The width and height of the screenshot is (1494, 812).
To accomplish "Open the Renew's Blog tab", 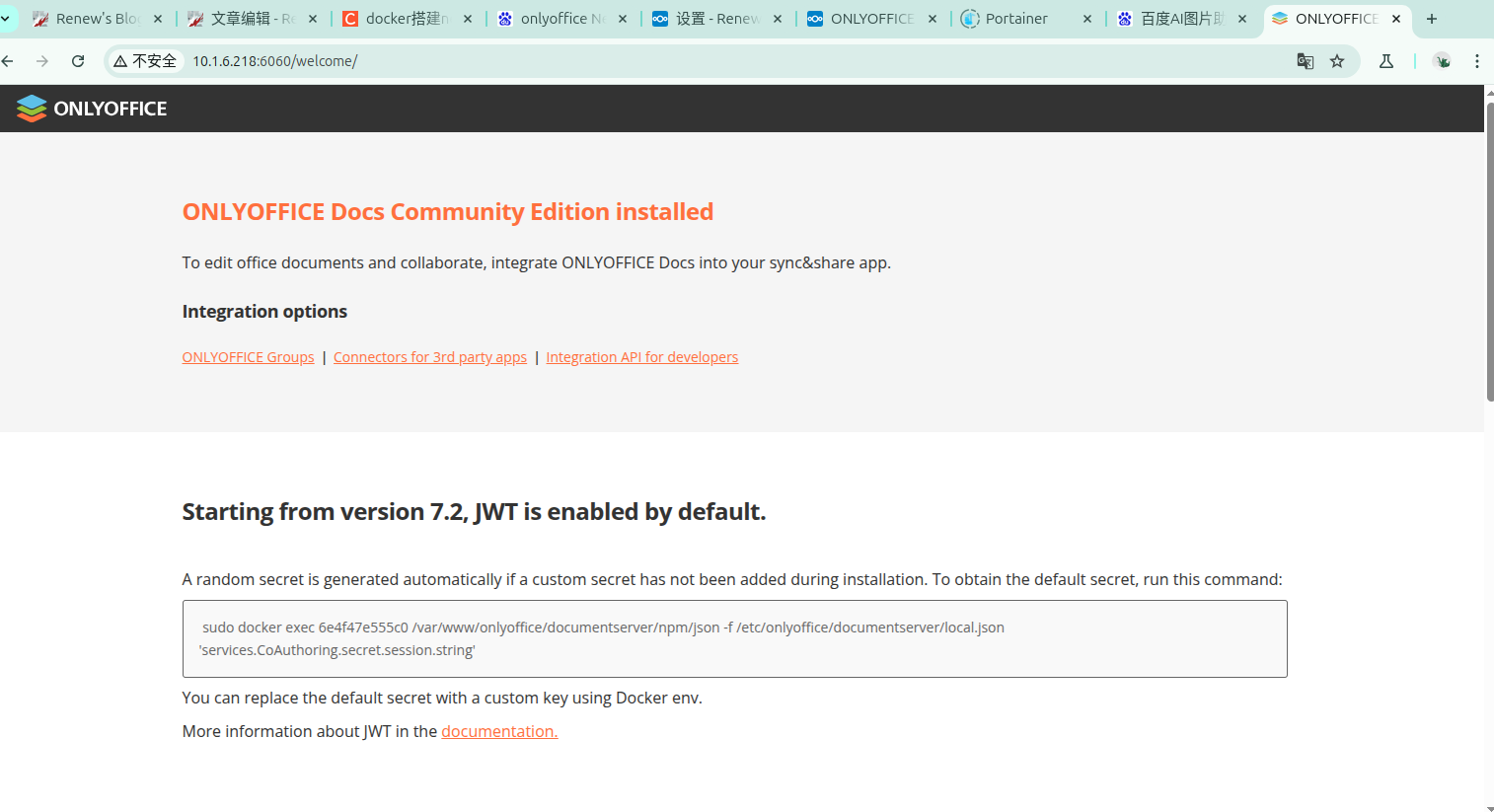I will [97, 19].
